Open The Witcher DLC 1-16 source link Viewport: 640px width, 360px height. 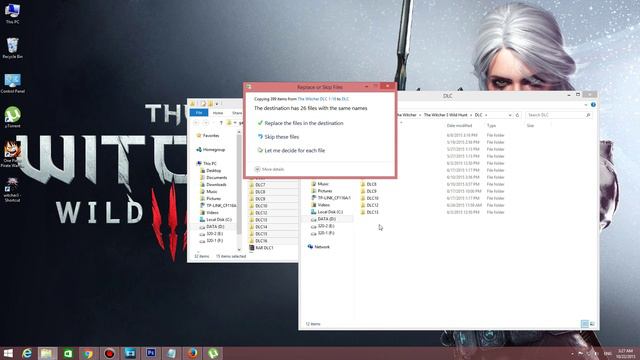coord(317,99)
